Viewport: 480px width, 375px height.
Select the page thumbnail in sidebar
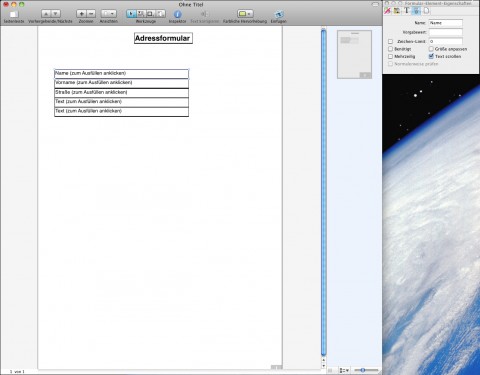tap(354, 54)
